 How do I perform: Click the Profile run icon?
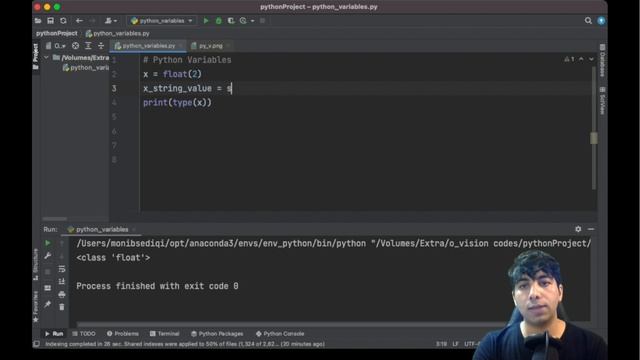click(244, 21)
